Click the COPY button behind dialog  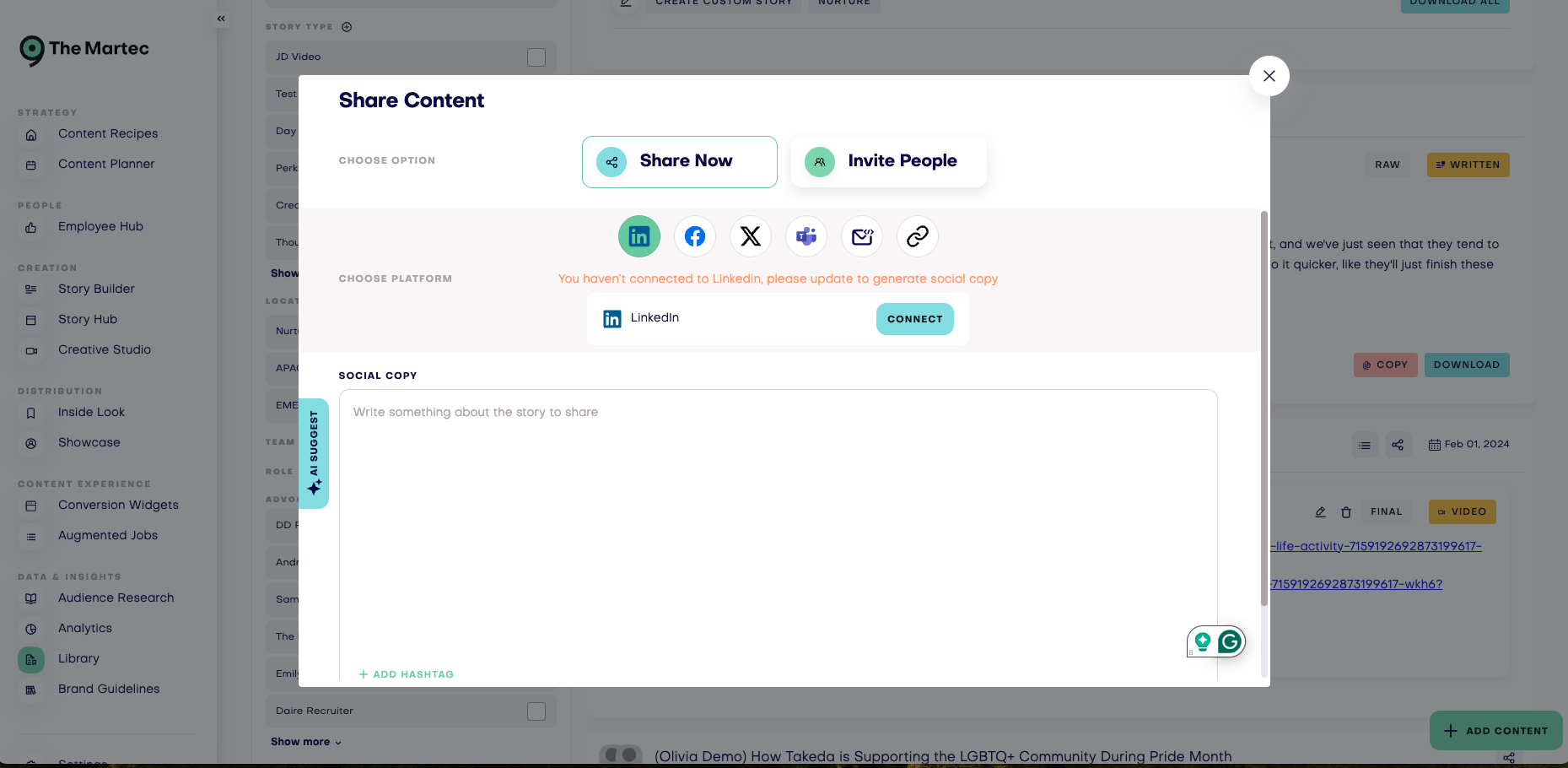tap(1386, 365)
